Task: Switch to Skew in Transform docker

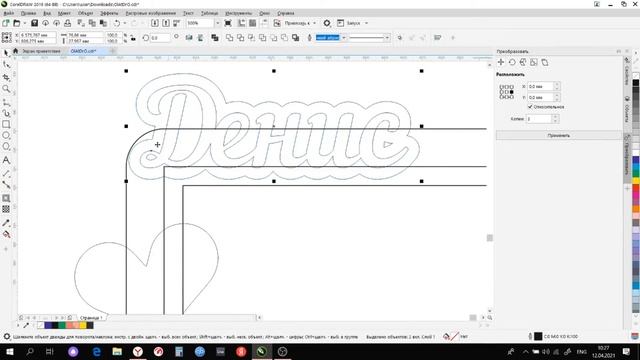Action: pos(545,62)
